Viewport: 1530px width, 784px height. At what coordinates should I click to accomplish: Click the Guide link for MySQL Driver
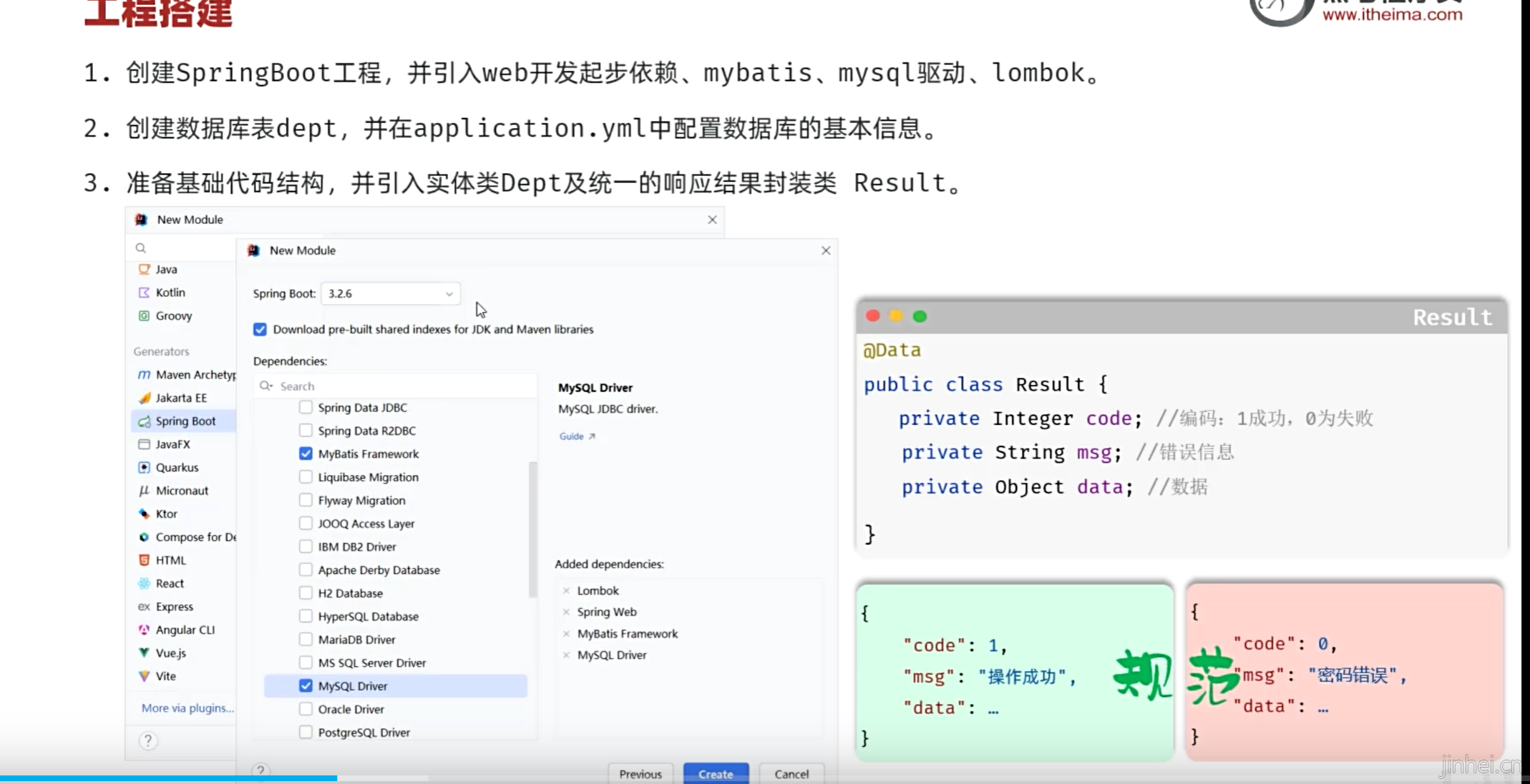(577, 436)
